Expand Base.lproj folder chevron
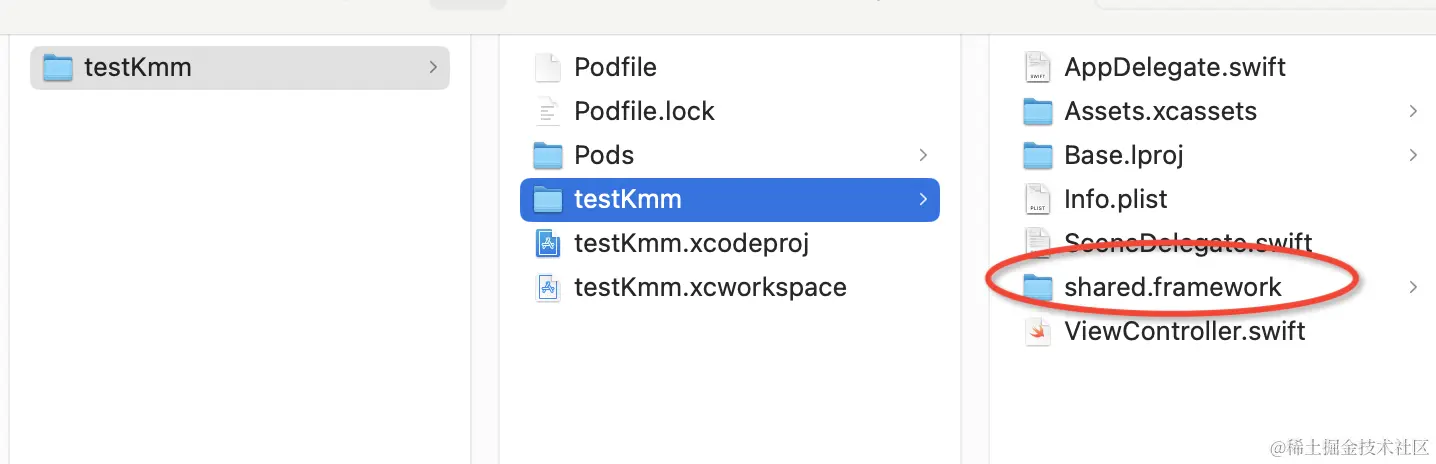The height and width of the screenshot is (464, 1436). pyautogui.click(x=1413, y=155)
